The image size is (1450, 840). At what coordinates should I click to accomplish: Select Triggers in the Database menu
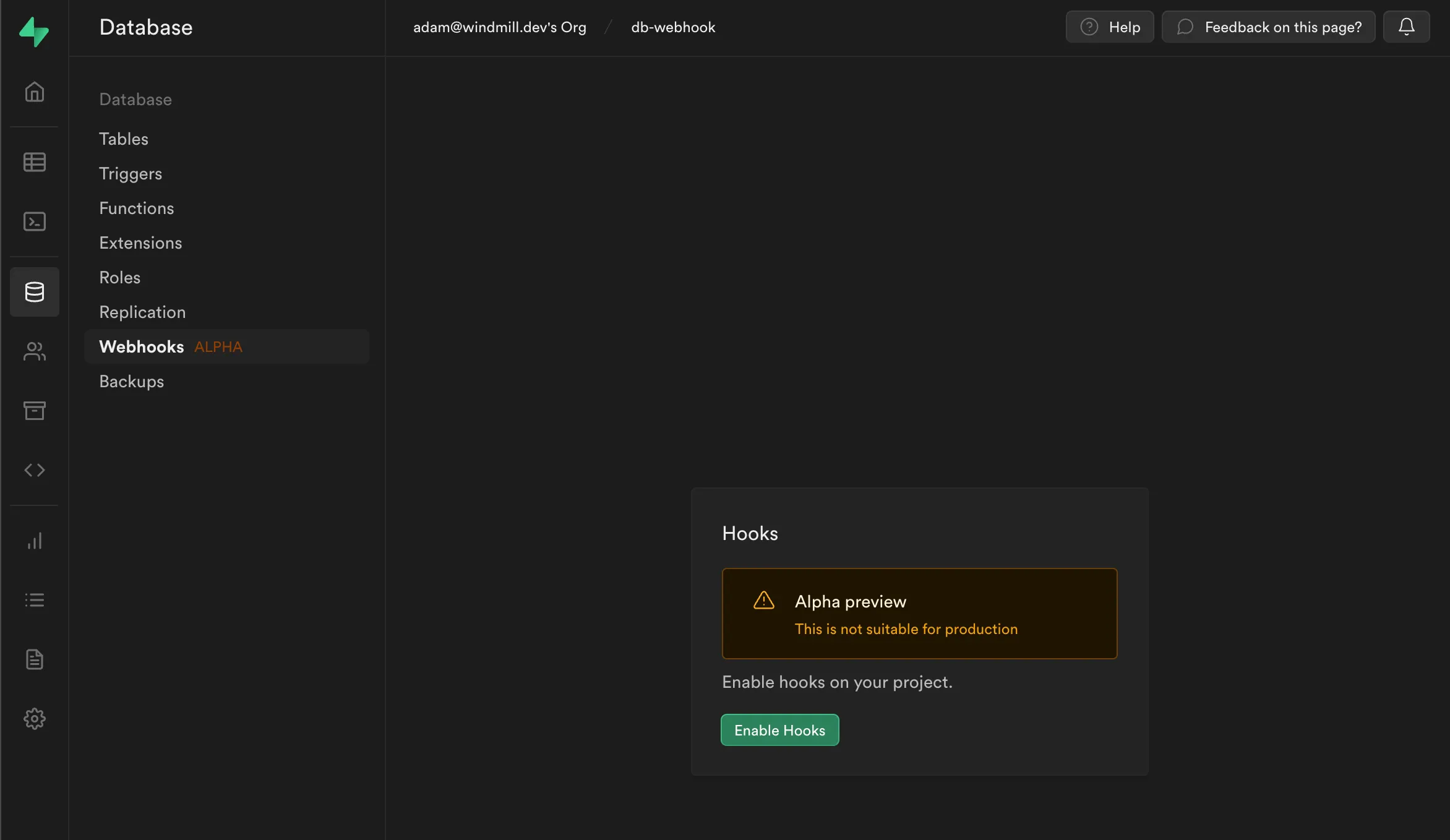[x=131, y=173]
